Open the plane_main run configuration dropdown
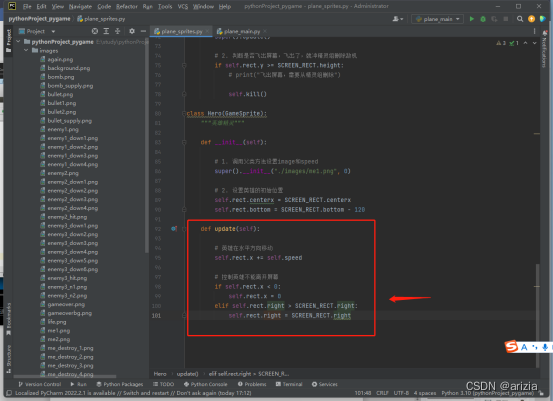Viewport: 553px width, 401px height. [x=438, y=19]
